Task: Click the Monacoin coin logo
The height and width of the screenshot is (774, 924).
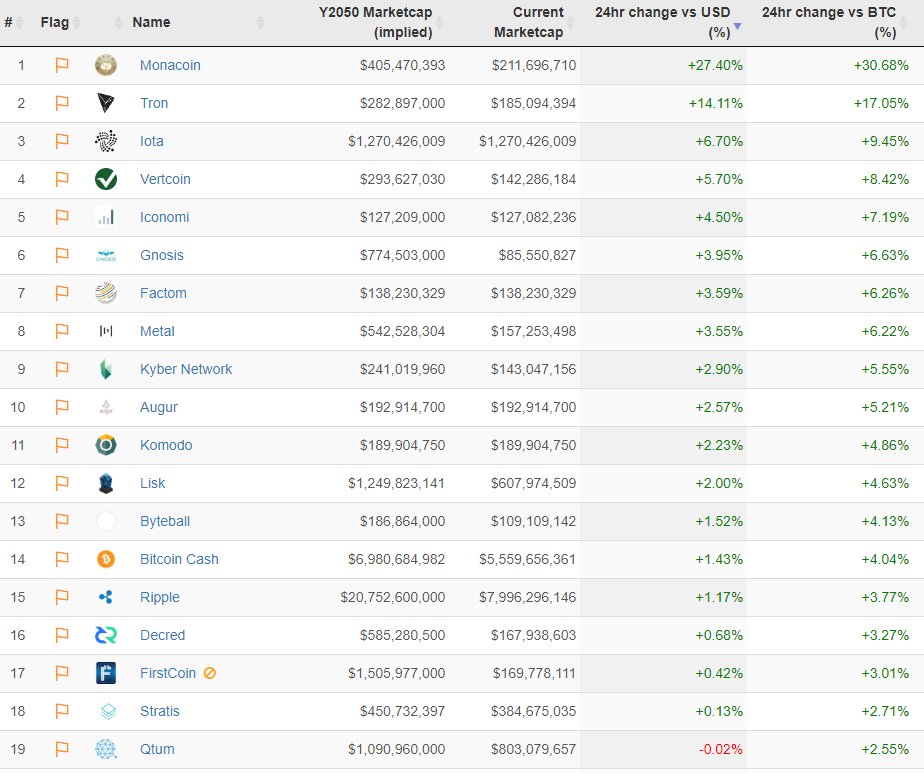Action: click(106, 65)
